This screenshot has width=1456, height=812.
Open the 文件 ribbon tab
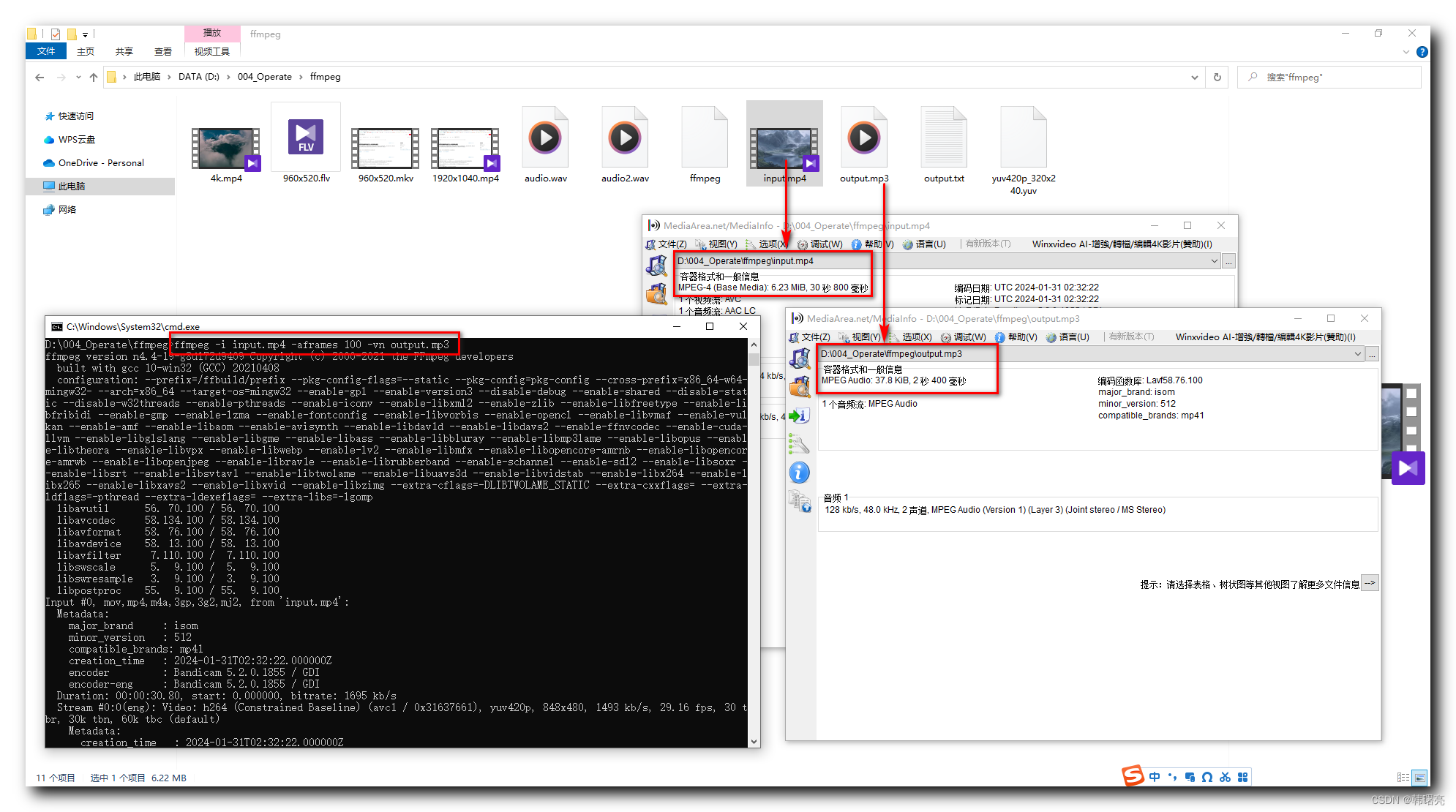click(x=46, y=51)
